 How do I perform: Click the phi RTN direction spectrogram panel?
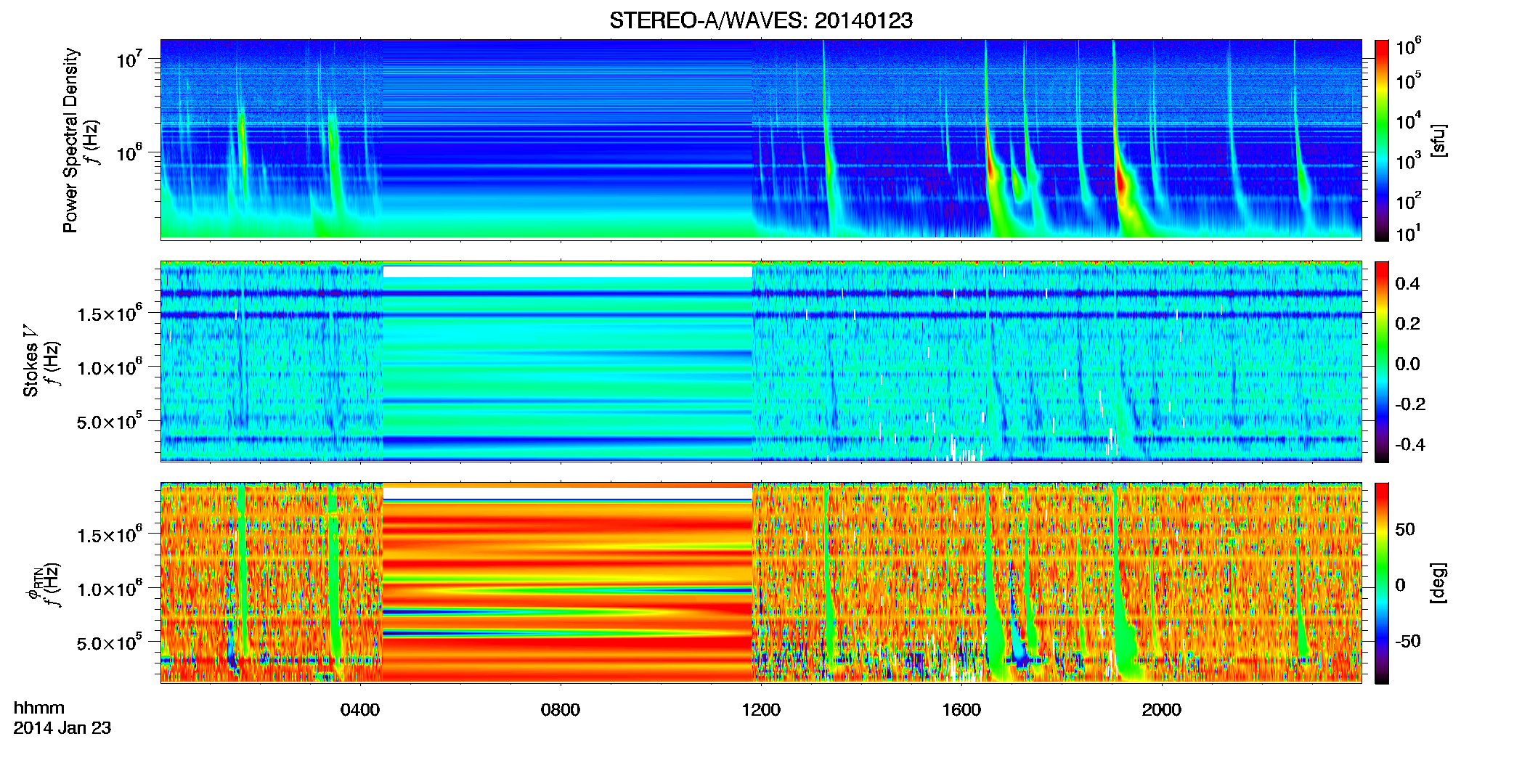click(x=761, y=583)
